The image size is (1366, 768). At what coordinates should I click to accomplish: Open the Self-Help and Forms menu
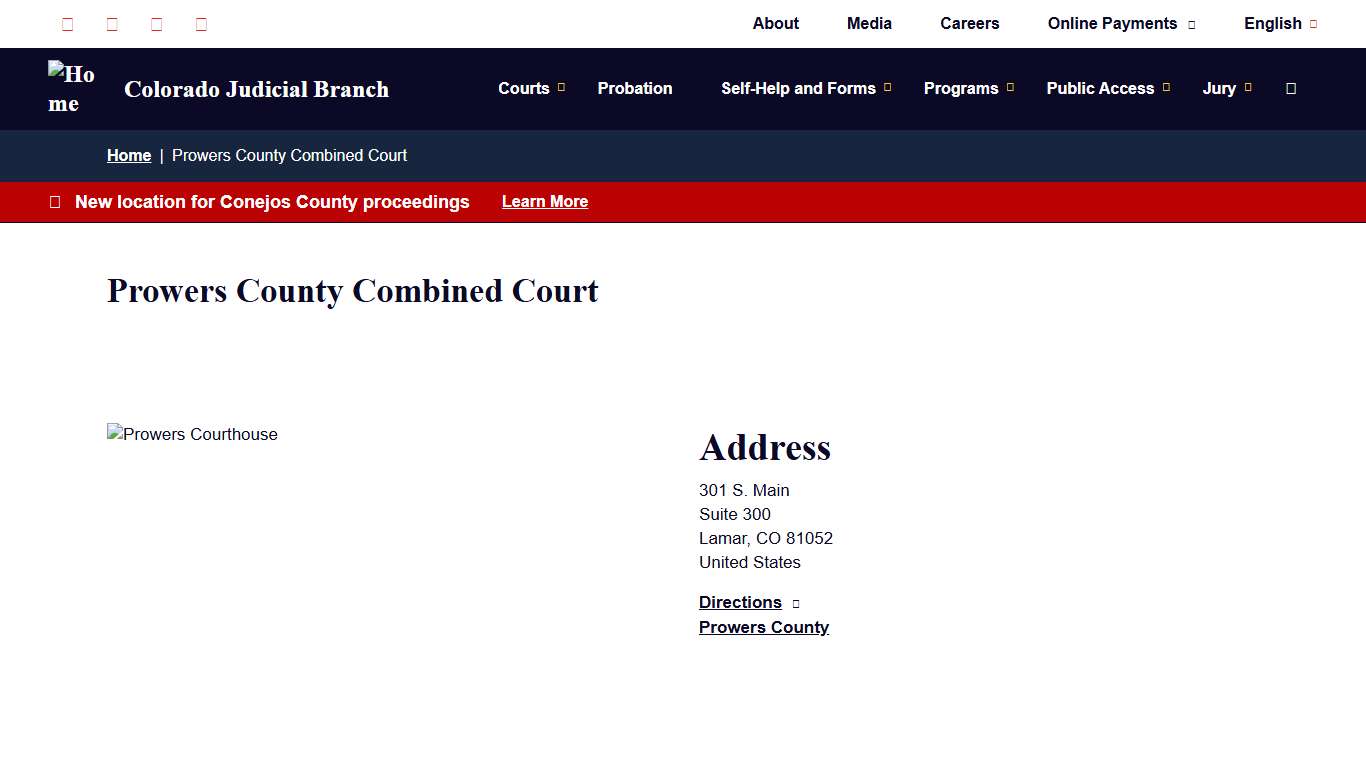(x=798, y=88)
